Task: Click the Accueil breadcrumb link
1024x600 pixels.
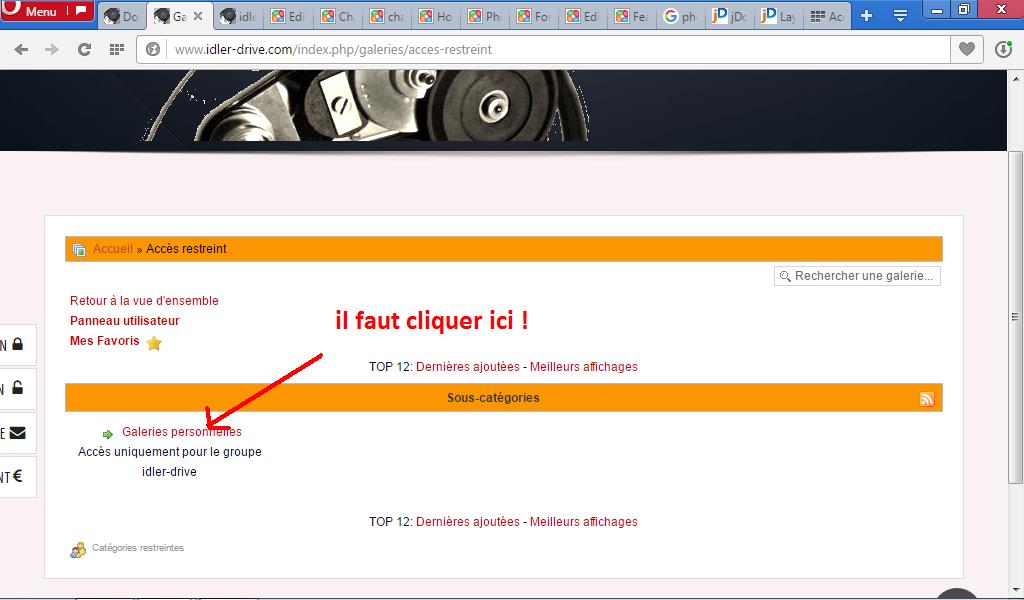Action: [x=113, y=249]
